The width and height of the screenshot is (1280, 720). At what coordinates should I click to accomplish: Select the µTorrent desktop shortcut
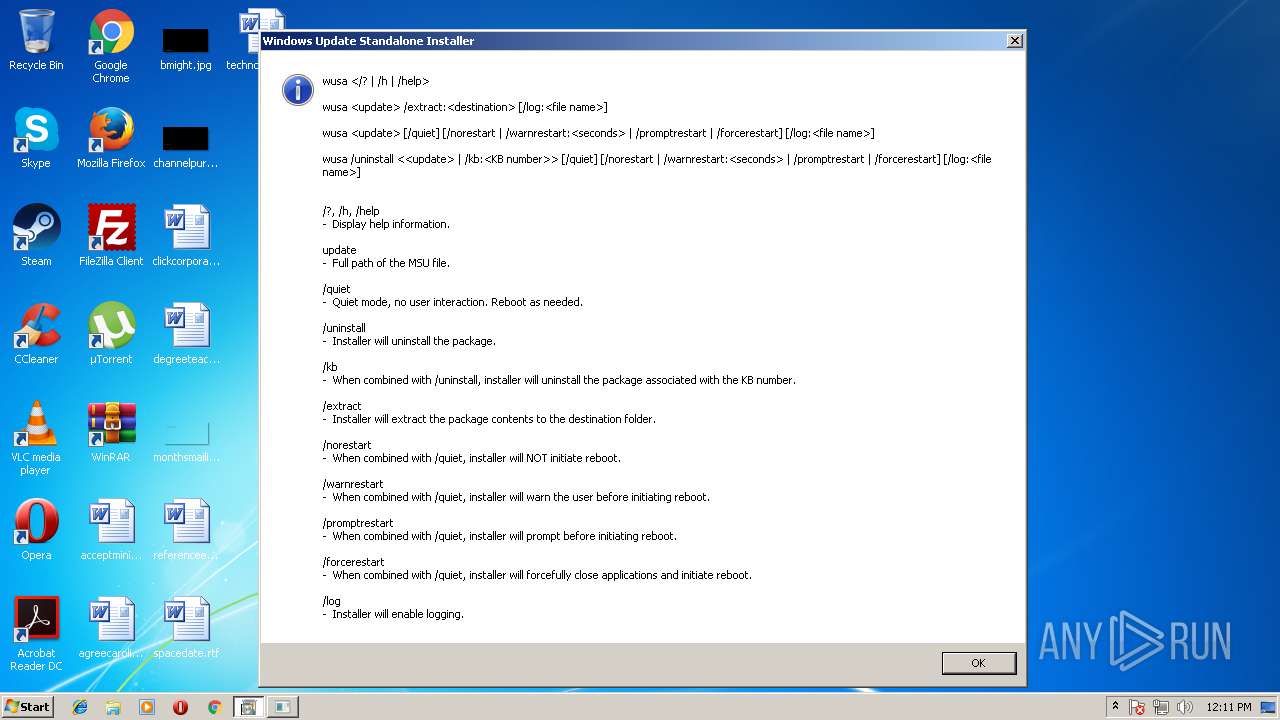click(x=111, y=334)
